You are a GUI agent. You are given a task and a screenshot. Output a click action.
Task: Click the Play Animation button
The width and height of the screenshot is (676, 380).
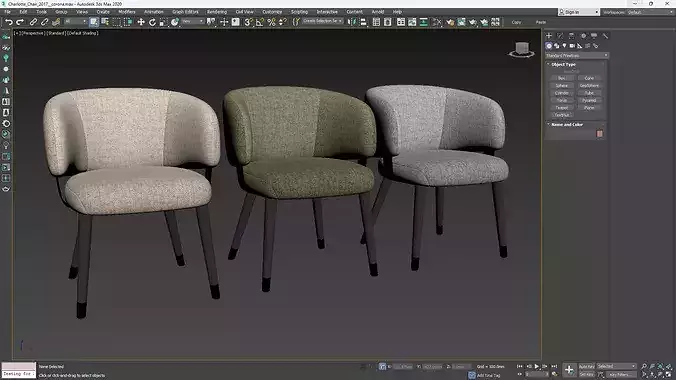537,366
